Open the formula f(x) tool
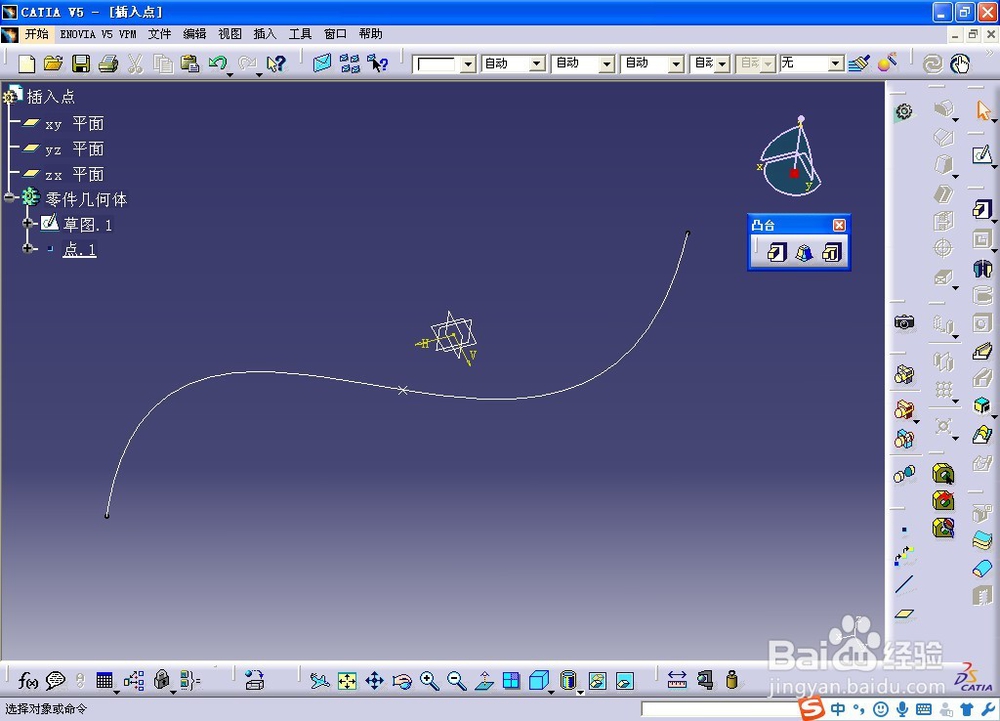Screen dimensions: 1000x721 (x=27, y=681)
